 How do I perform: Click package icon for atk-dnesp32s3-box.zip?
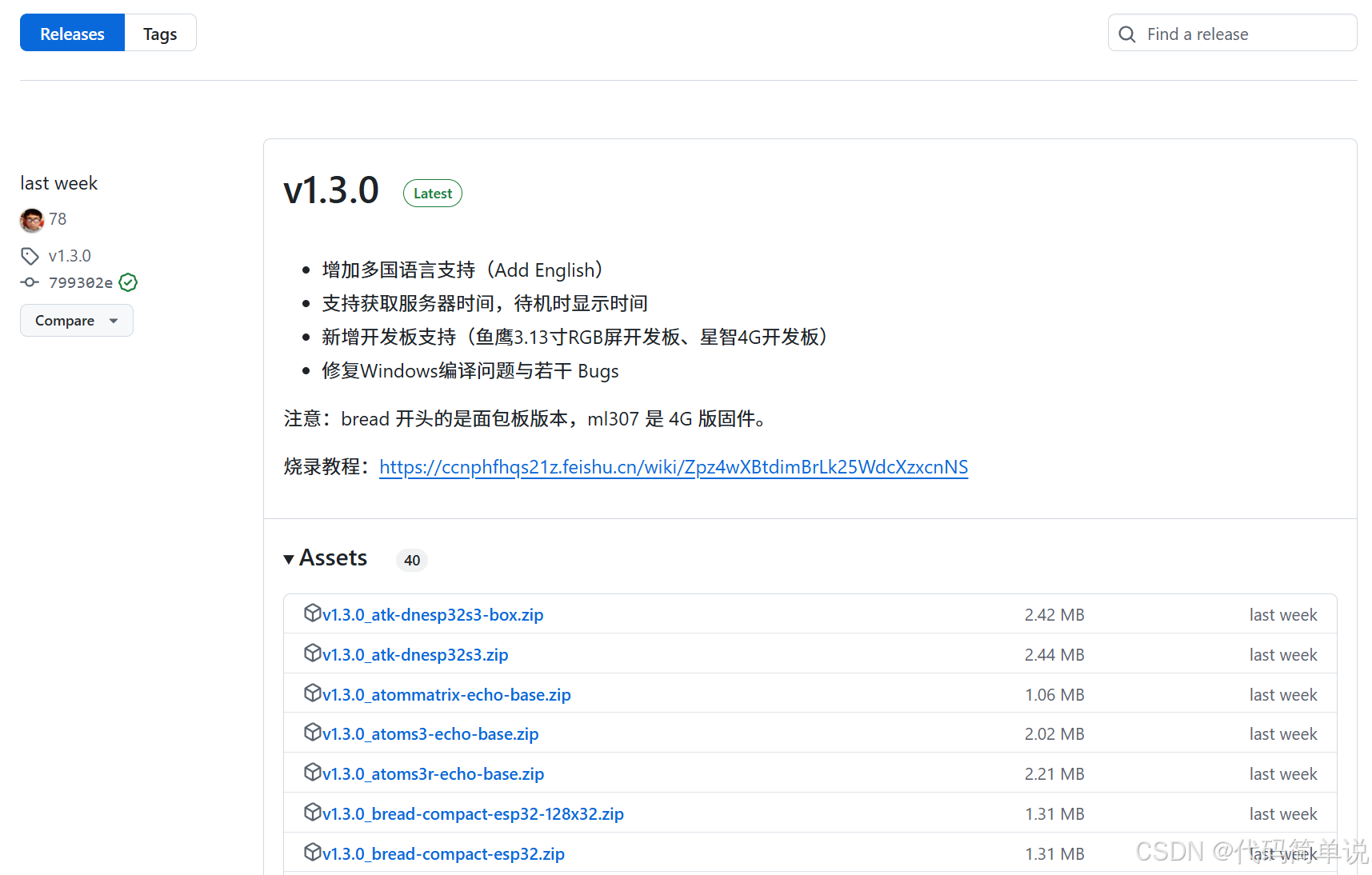313,613
